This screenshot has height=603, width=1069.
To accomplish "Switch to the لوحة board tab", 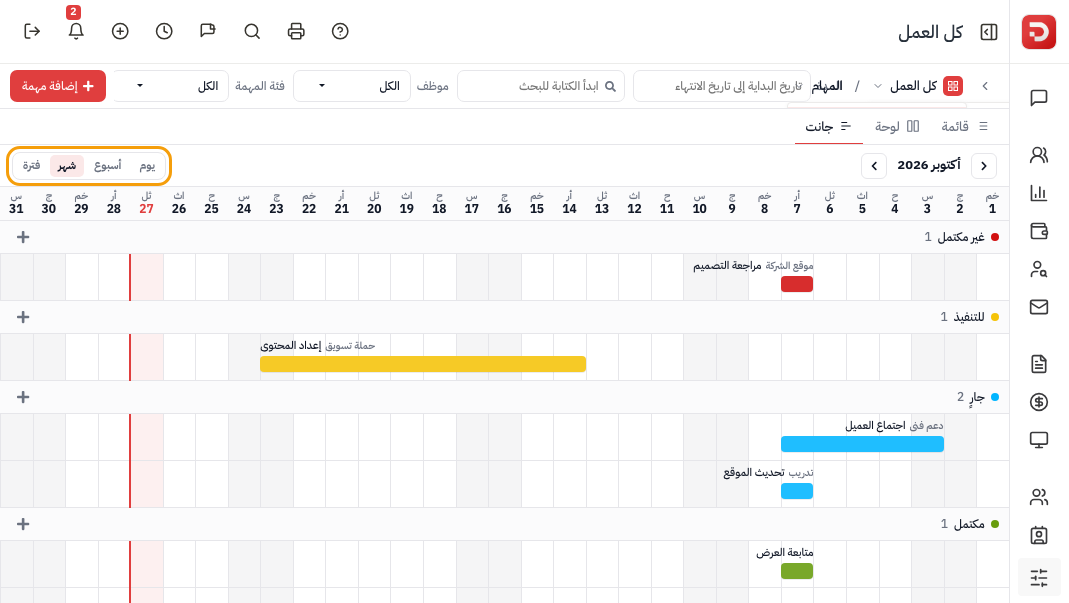I will (897, 127).
